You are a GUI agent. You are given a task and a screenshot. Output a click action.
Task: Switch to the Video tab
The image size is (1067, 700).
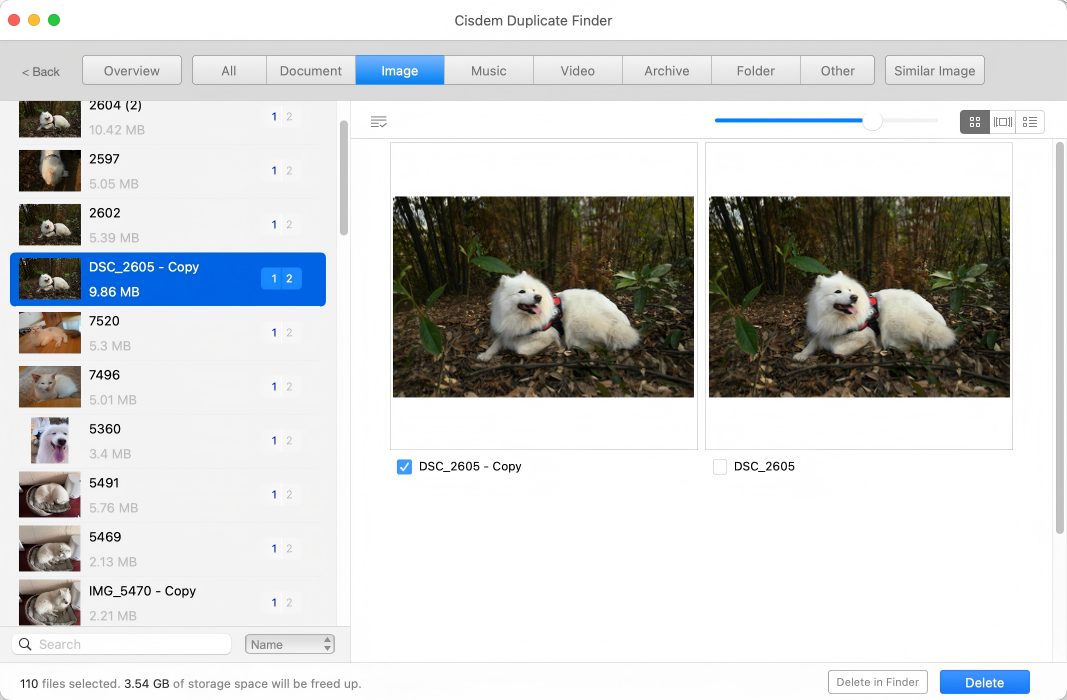pyautogui.click(x=577, y=70)
